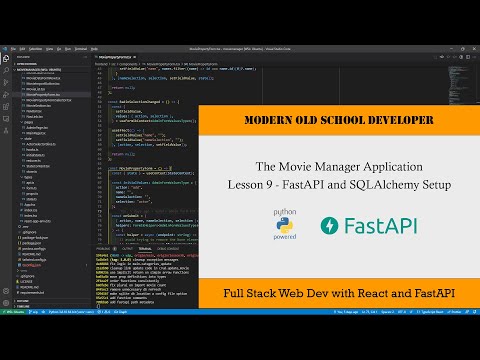Click the git branch name in status bar
This screenshot has width=480, height=360.
pyautogui.click(x=33, y=312)
